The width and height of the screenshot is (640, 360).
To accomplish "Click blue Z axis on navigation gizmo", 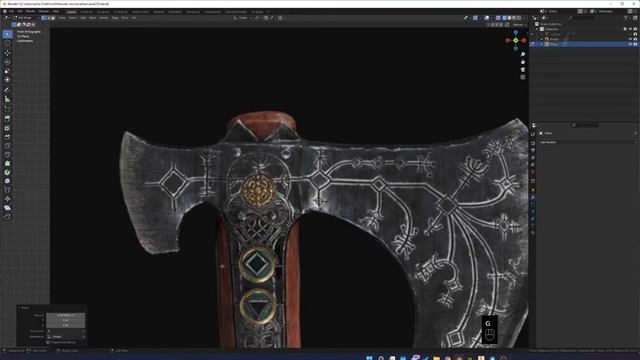I will pos(516,32).
